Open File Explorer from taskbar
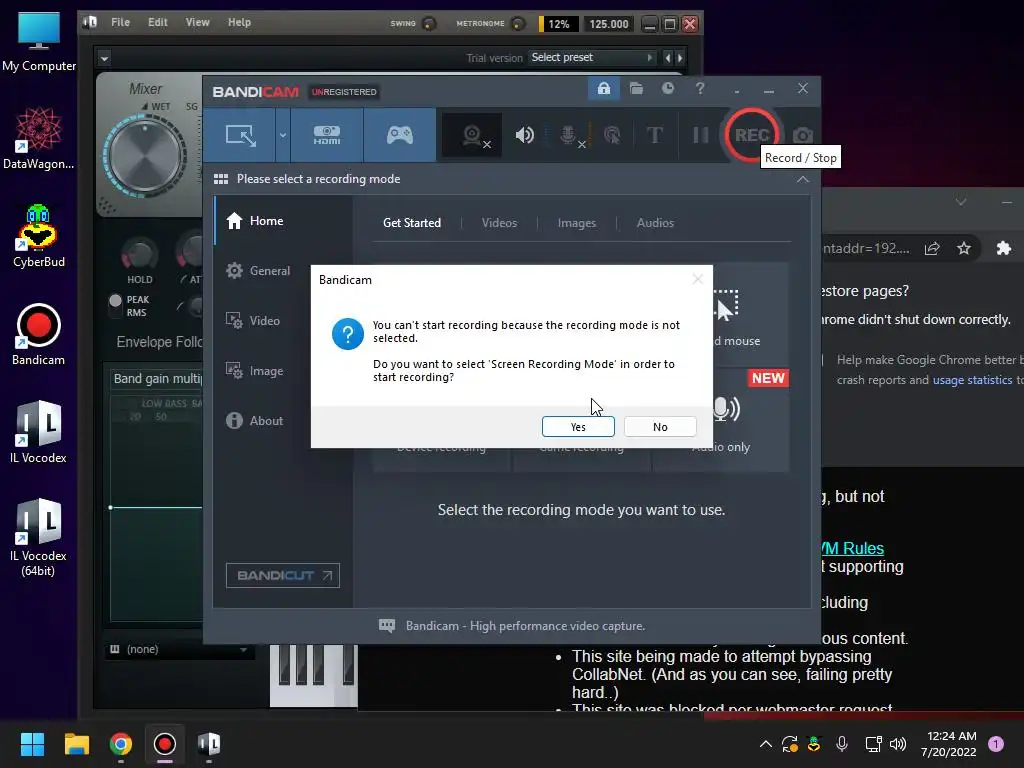Image resolution: width=1024 pixels, height=768 pixels. [x=76, y=744]
